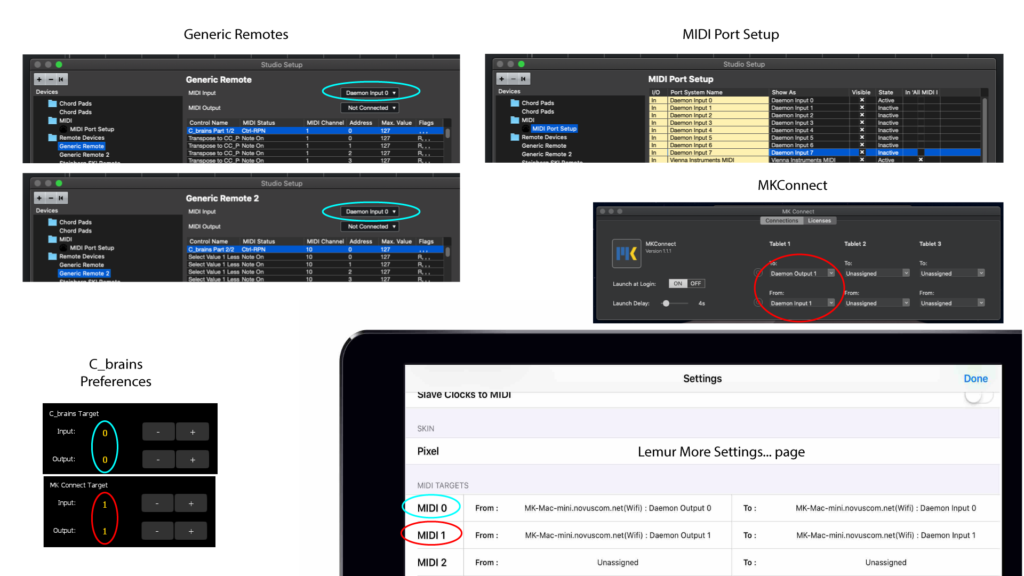
Task: Increase MK Connect Target Input with plus button
Action: click(x=191, y=504)
